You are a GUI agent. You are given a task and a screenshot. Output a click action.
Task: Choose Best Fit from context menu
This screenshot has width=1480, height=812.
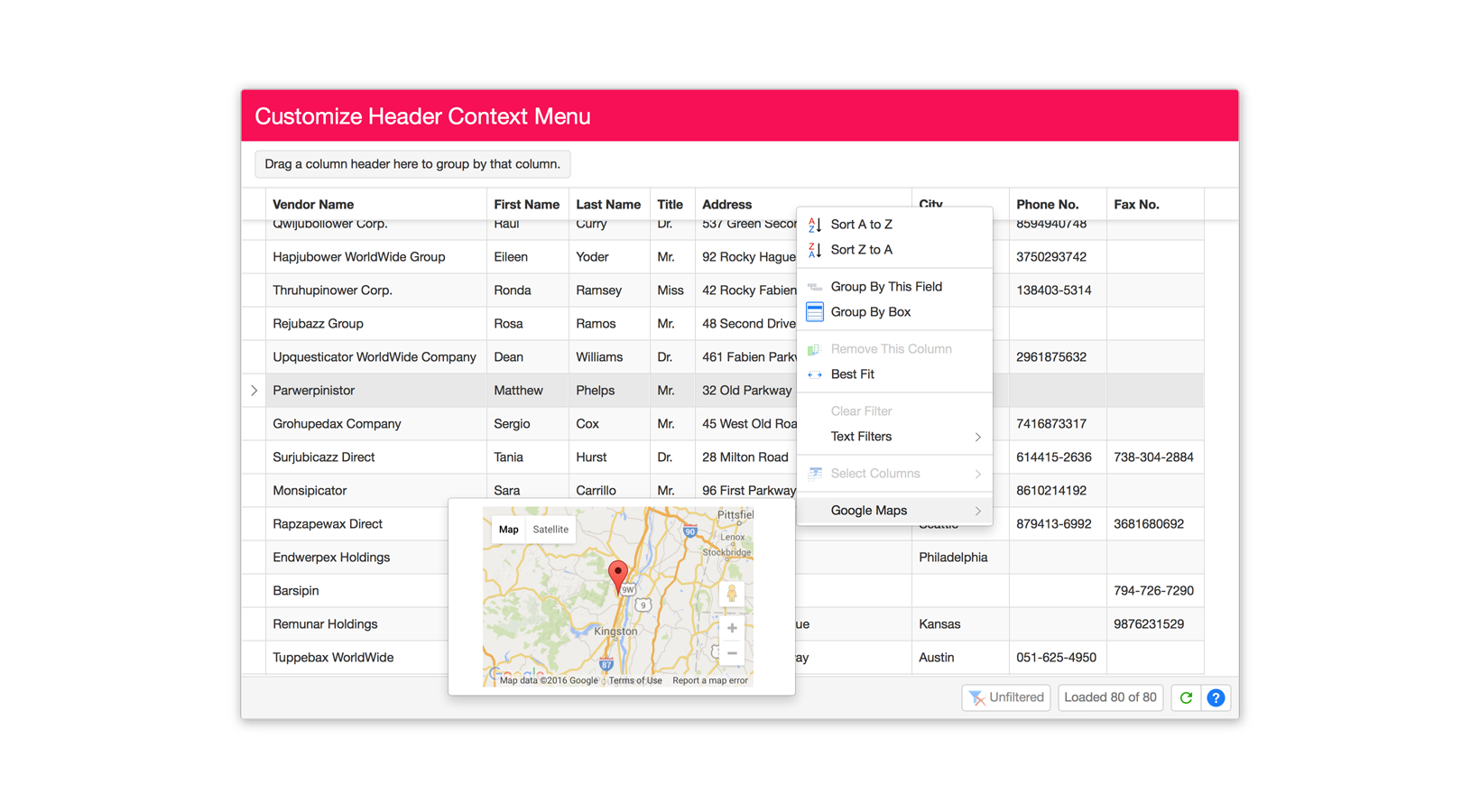click(x=852, y=374)
